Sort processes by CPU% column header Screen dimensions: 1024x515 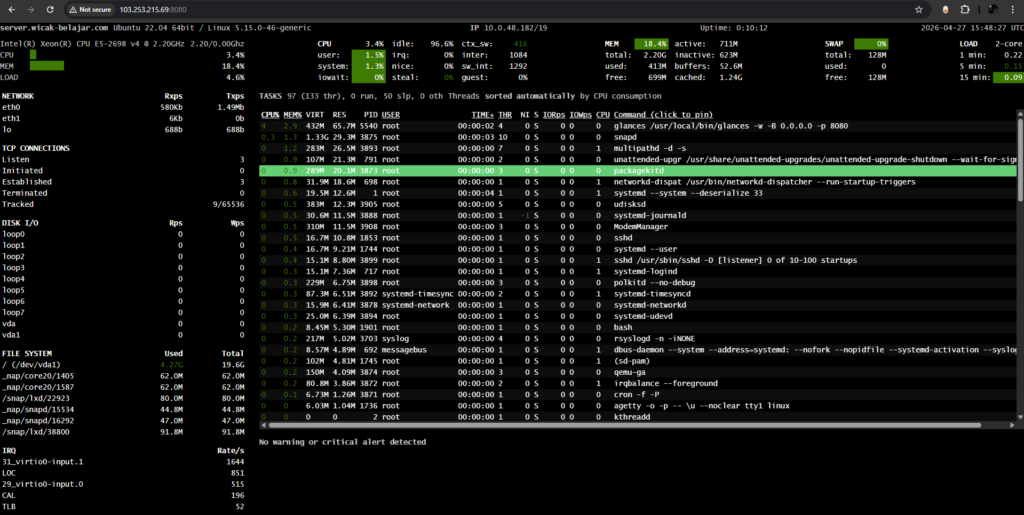click(x=270, y=115)
